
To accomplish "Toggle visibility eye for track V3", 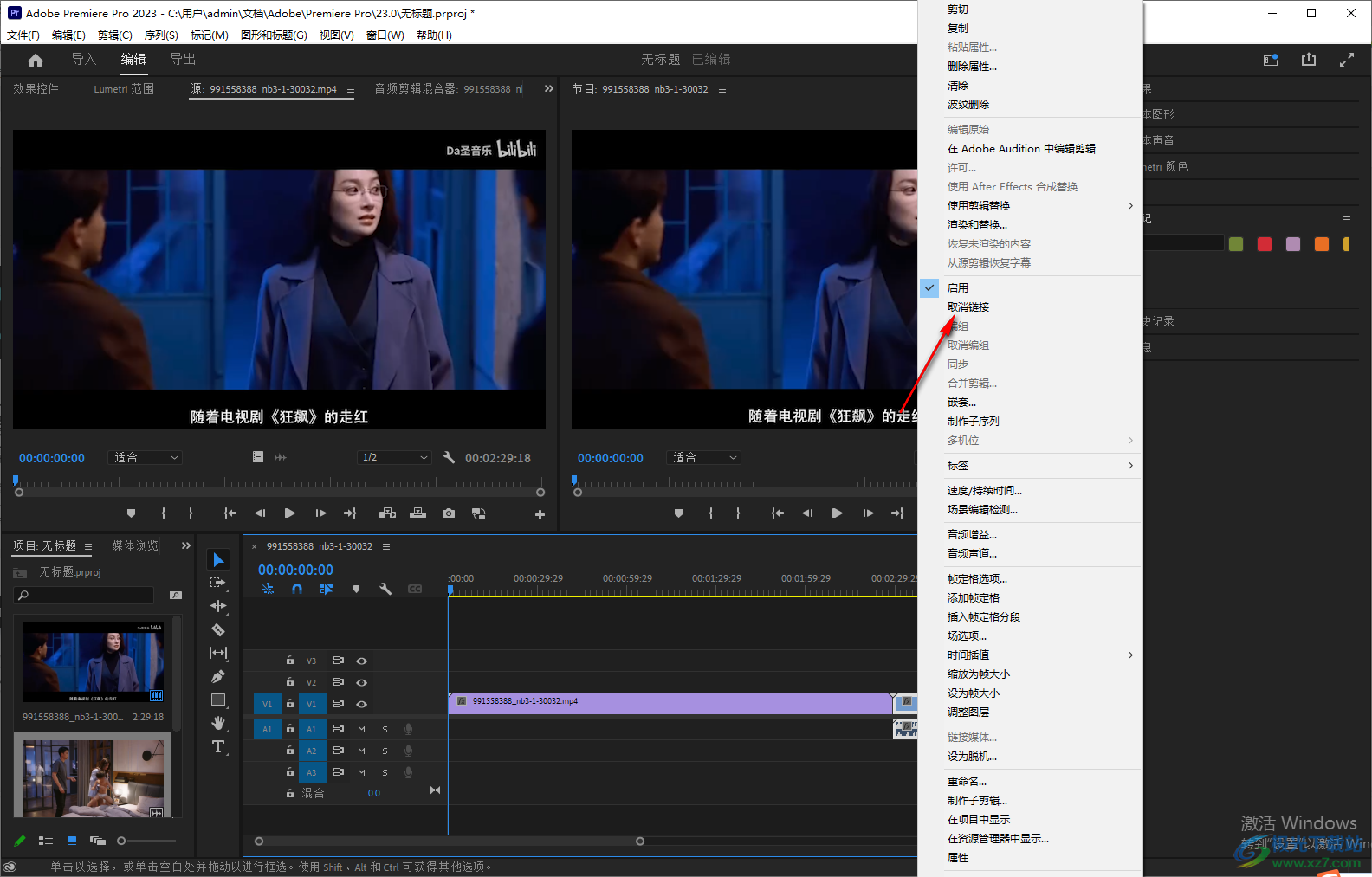I will click(362, 661).
